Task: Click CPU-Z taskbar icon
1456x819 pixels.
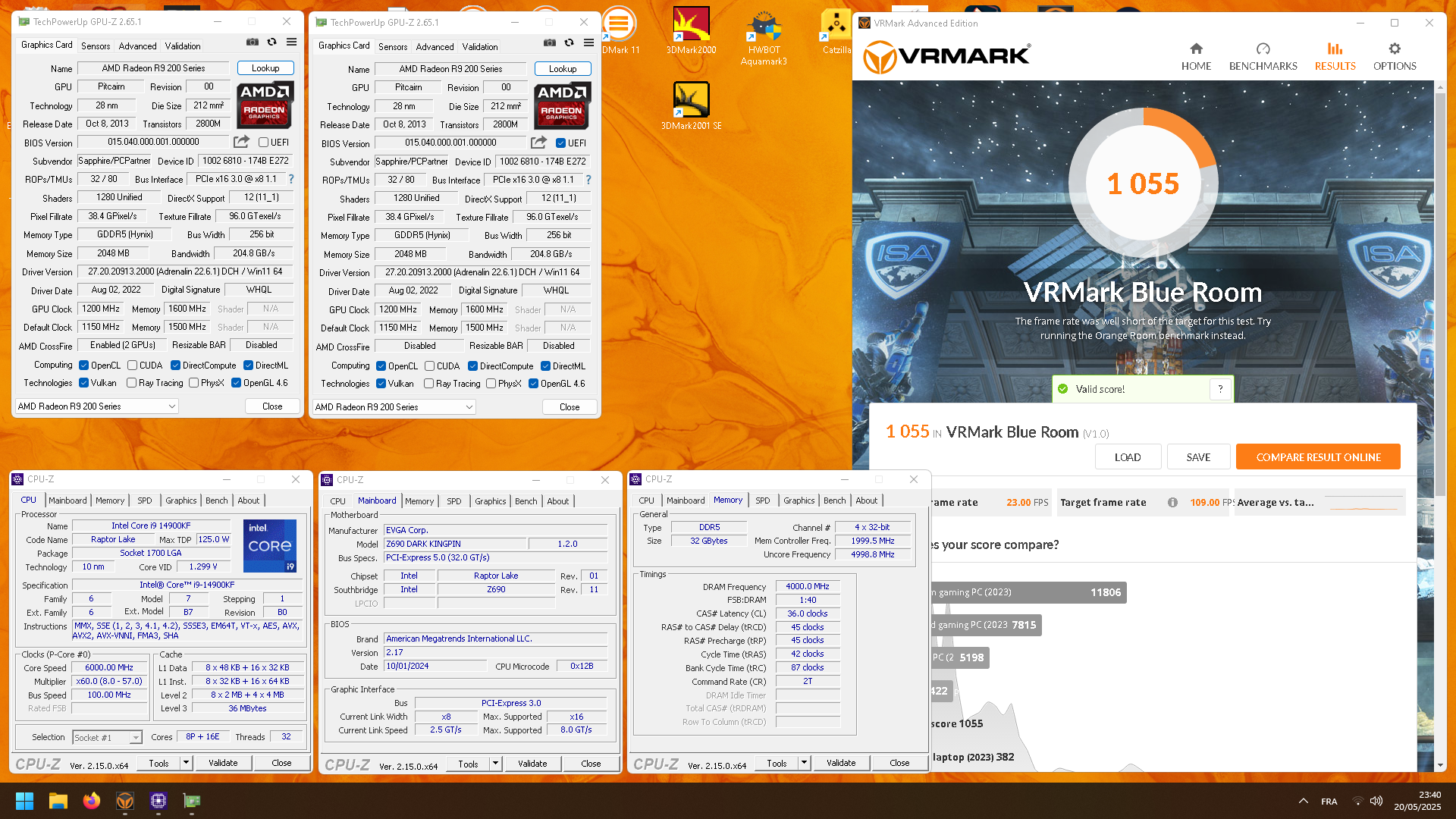Action: coord(158,801)
